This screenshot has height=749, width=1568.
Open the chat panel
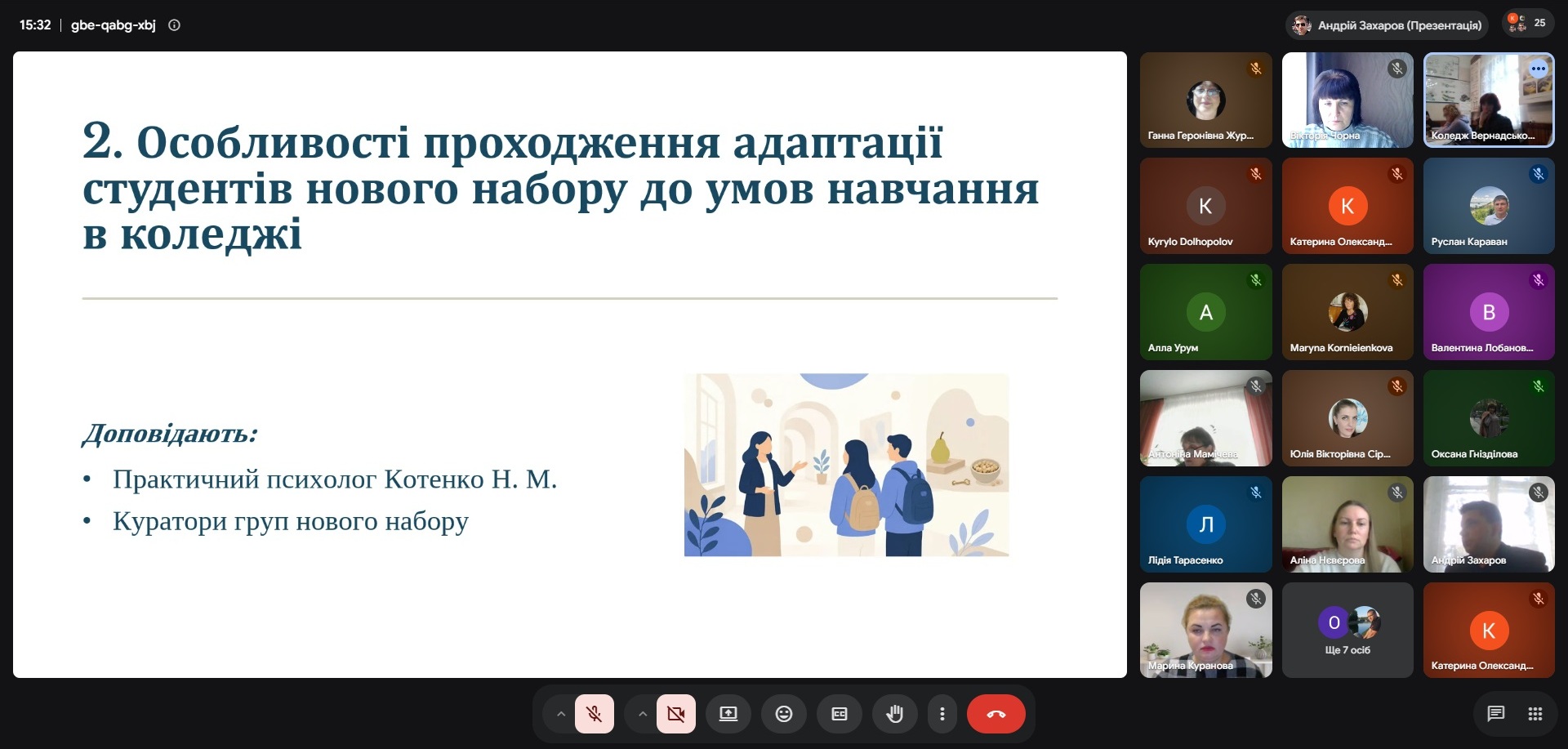[1496, 714]
